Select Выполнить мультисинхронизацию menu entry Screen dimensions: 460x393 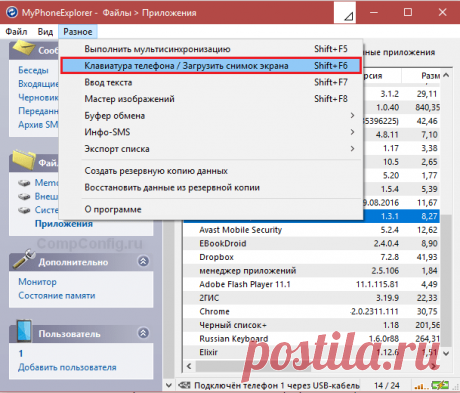click(x=211, y=49)
